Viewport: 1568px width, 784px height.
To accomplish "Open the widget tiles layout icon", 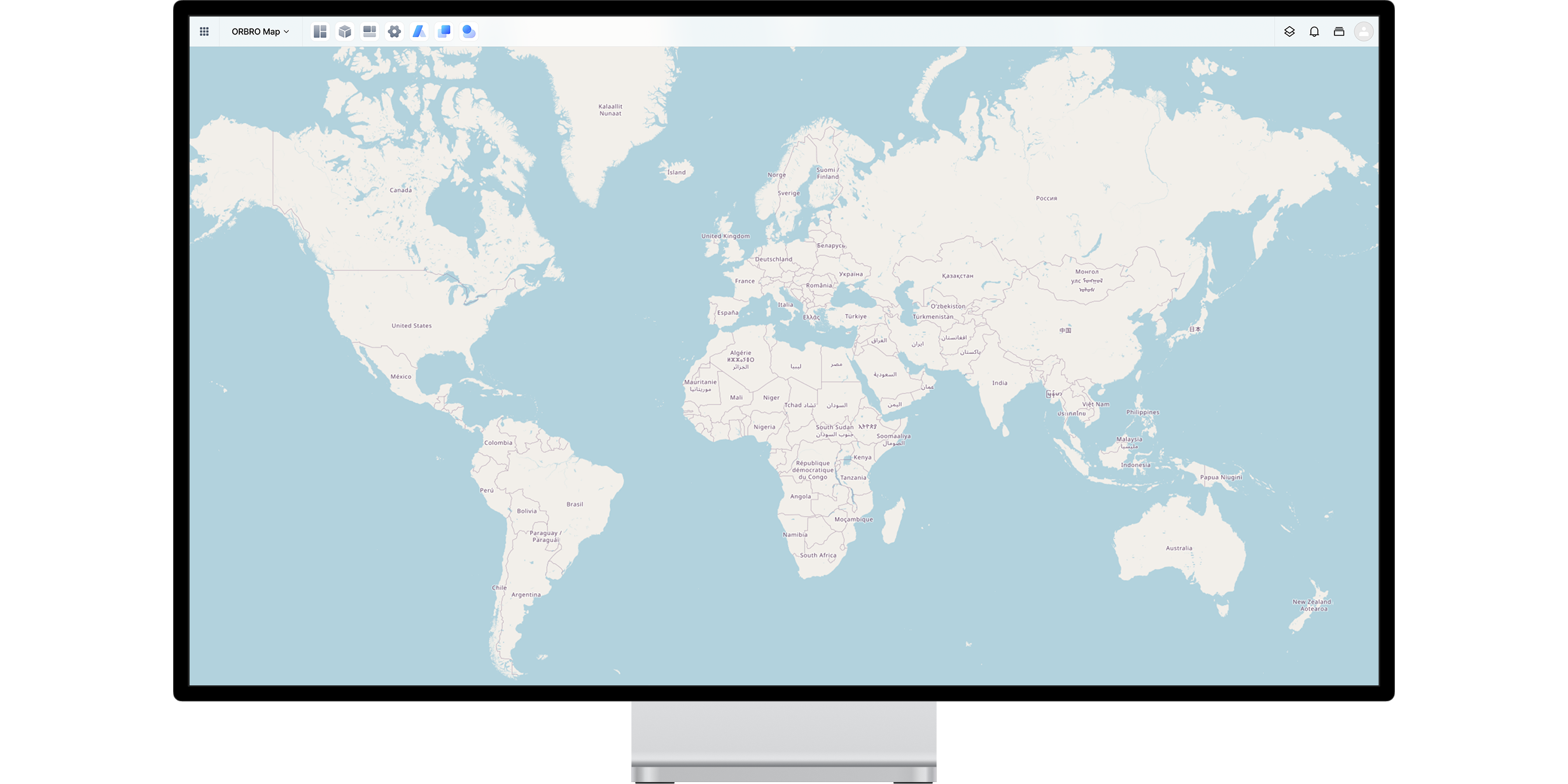I will click(370, 31).
